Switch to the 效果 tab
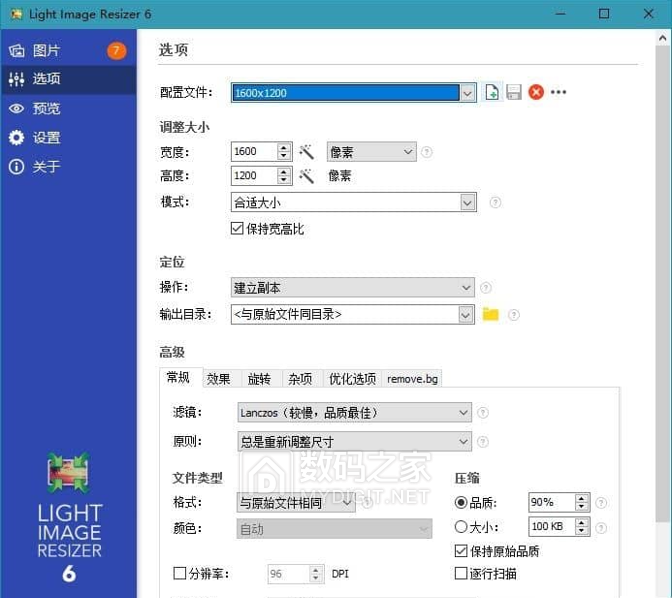Image resolution: width=672 pixels, height=598 pixels. (x=218, y=379)
